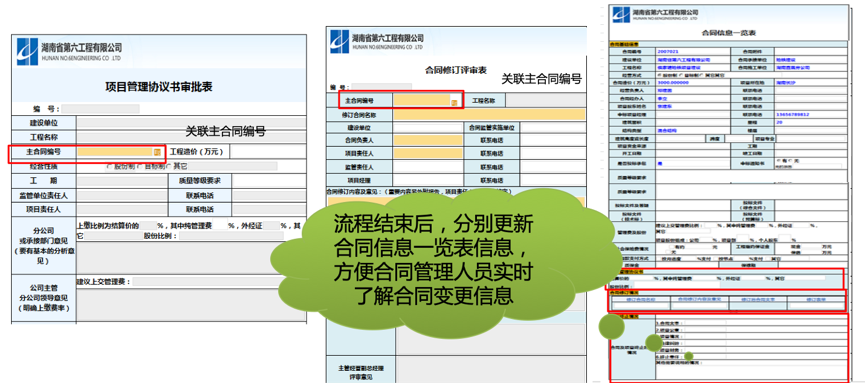Click 工程造价（万元）input field

click(267, 152)
